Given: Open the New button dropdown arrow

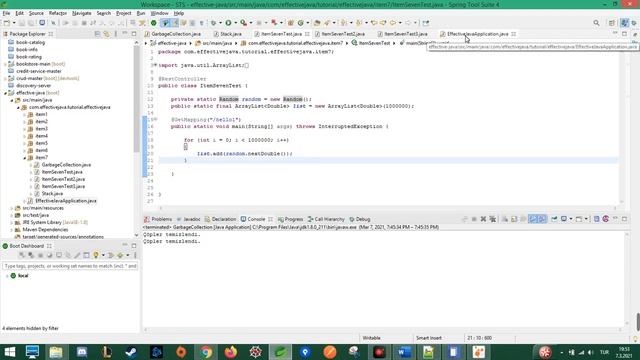Looking at the screenshot, I should (x=13, y=23).
